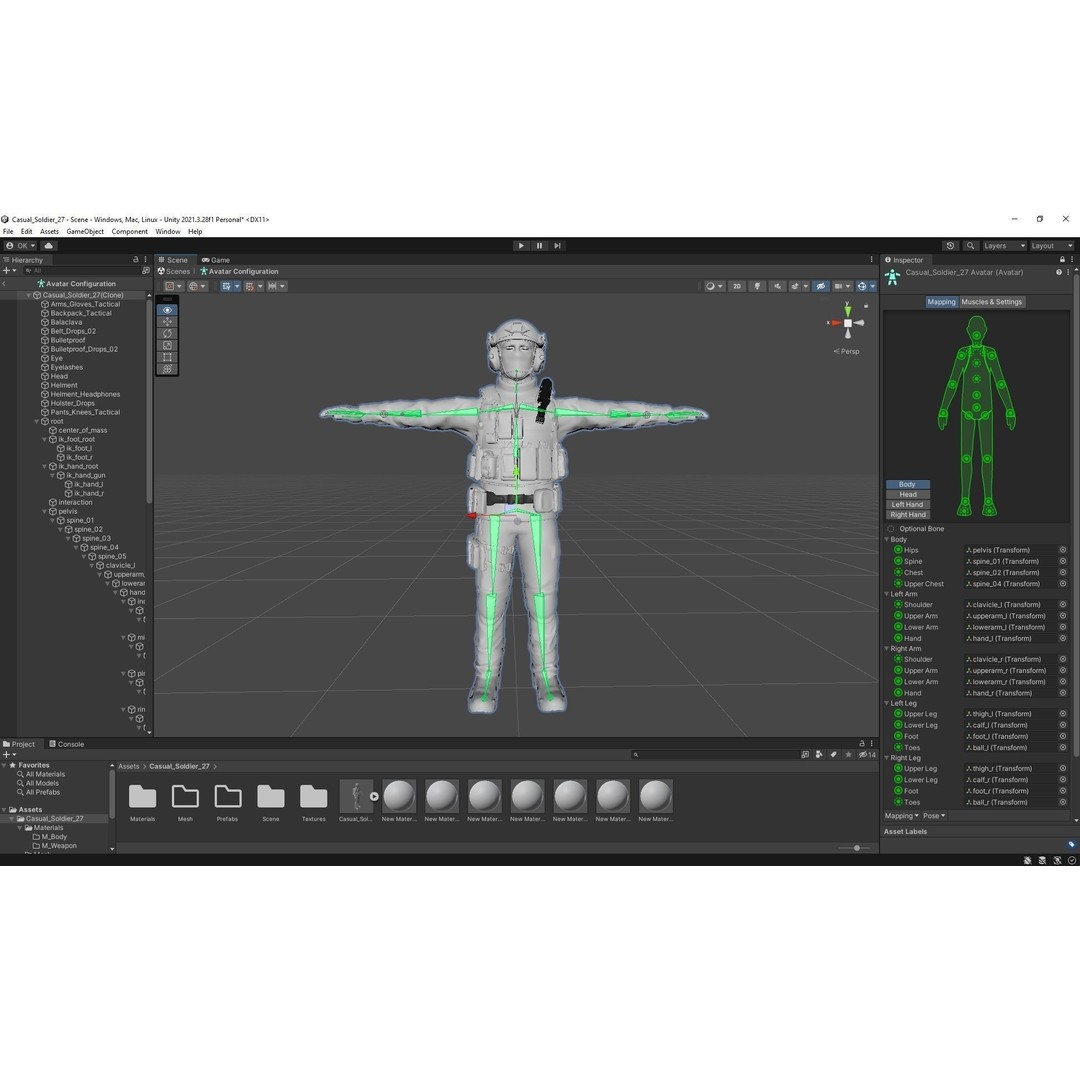The width and height of the screenshot is (1080, 1080).
Task: Open the Layout dropdown in the toolbar
Action: tap(1050, 245)
